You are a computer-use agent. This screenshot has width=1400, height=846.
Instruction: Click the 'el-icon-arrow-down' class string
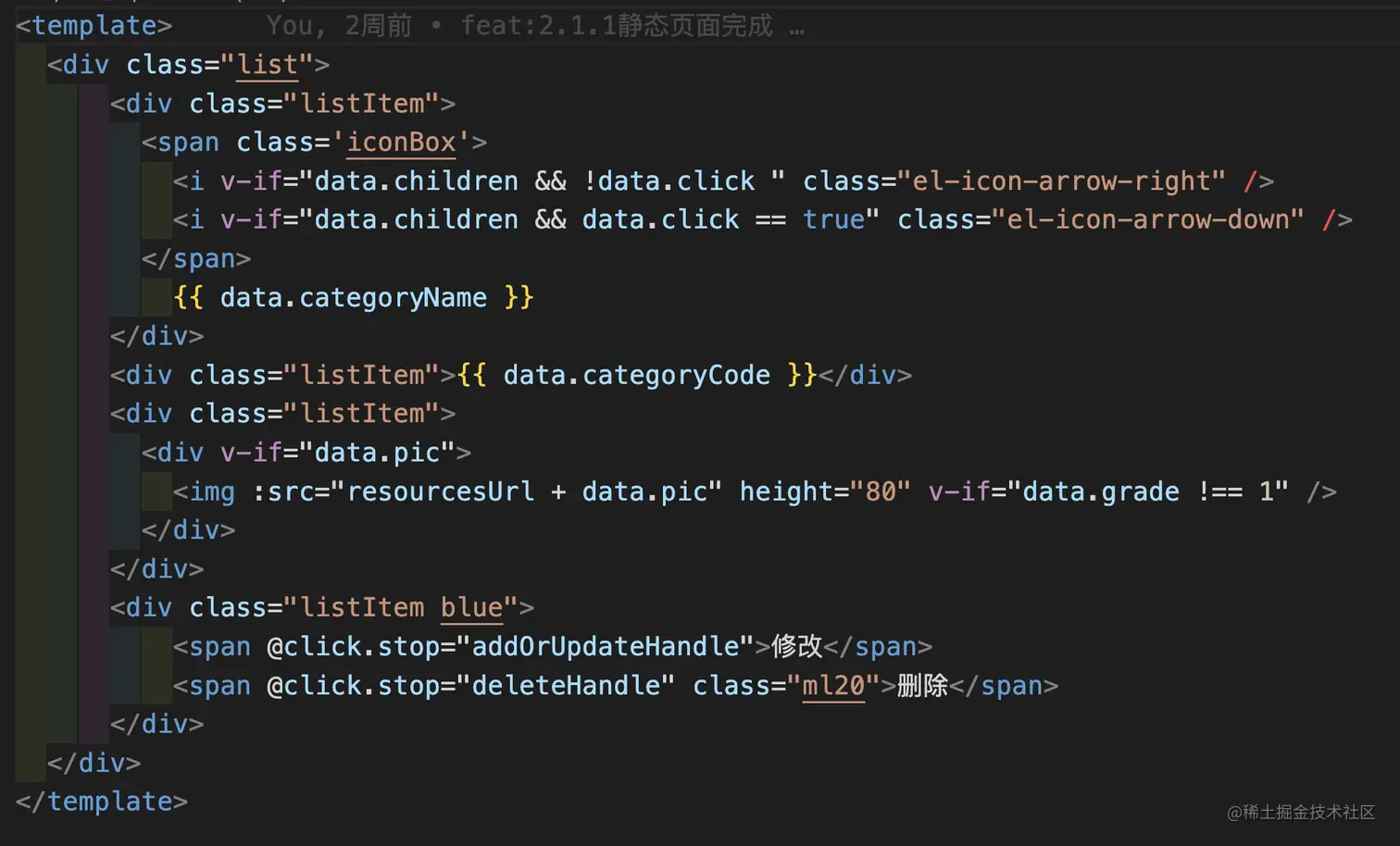point(1148,219)
